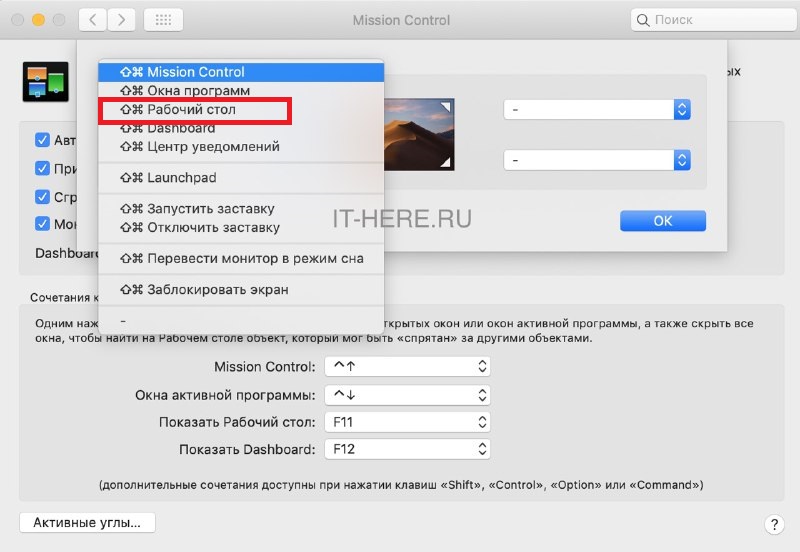Screen dimensions: 800x552
Task: Toggle the Сгр… checkbox
Action: coord(42,196)
